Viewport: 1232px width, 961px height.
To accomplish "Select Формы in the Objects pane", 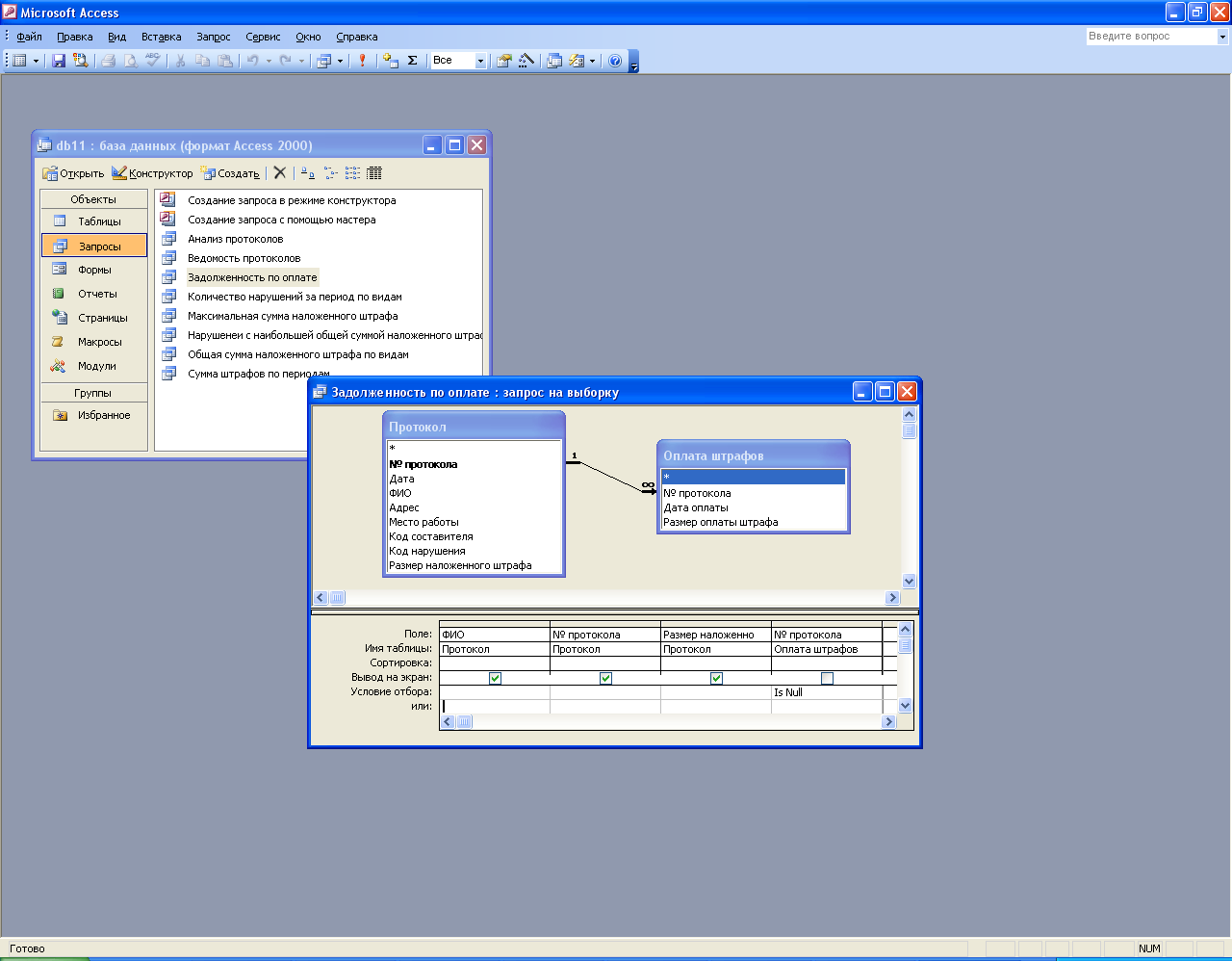I will [x=94, y=270].
